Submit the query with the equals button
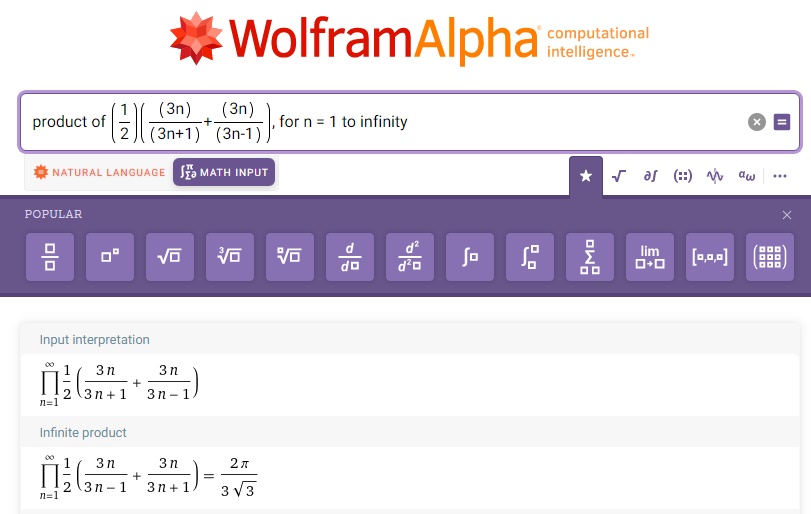The image size is (811, 514). 782,122
